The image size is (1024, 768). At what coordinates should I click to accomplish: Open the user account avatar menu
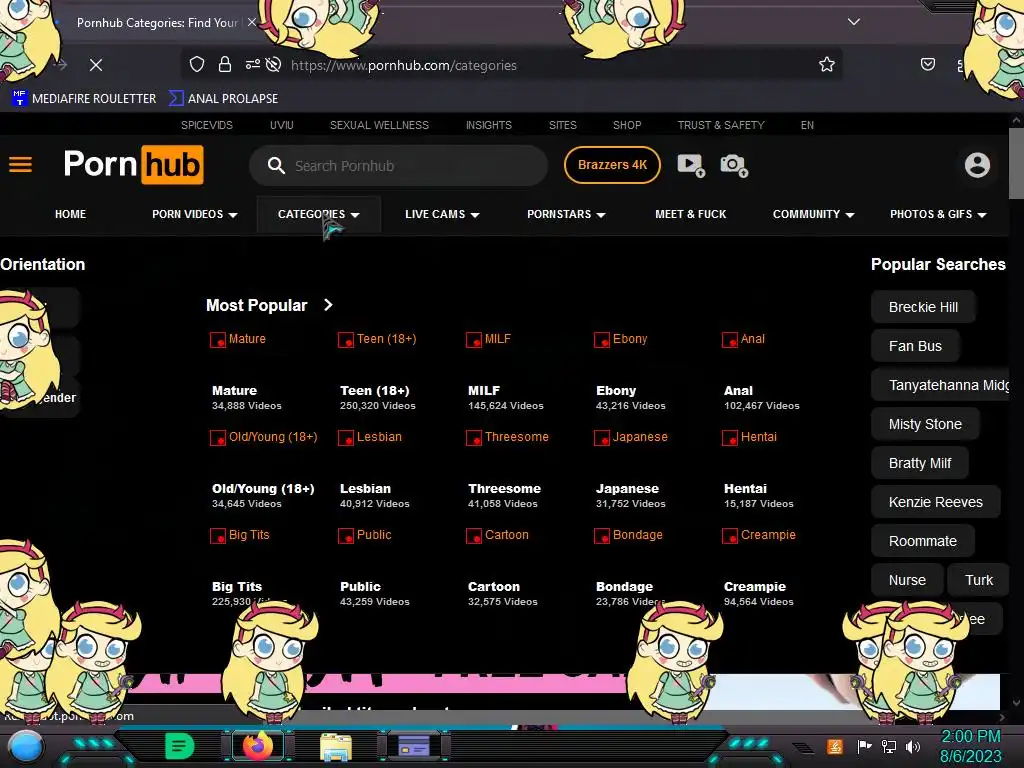pos(977,165)
